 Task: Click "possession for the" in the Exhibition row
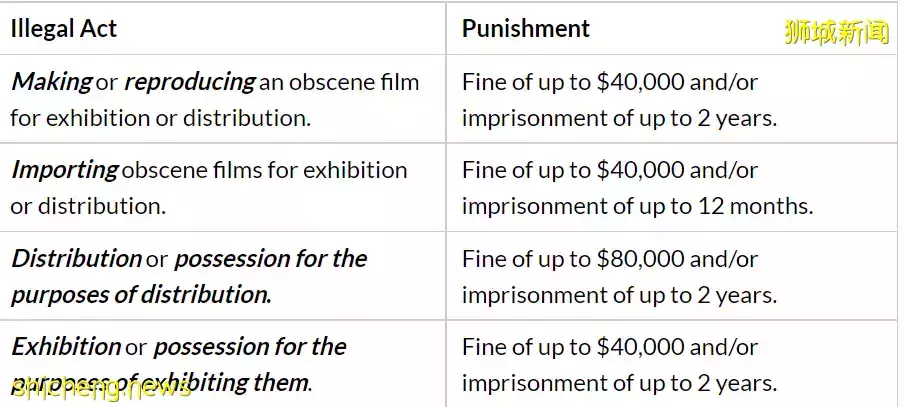tap(249, 347)
